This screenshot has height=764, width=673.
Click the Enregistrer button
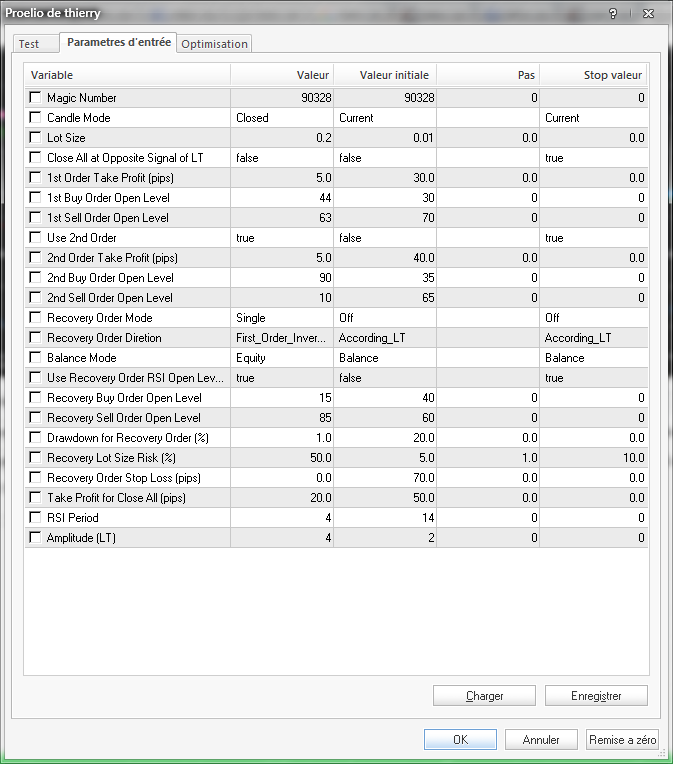pos(596,696)
